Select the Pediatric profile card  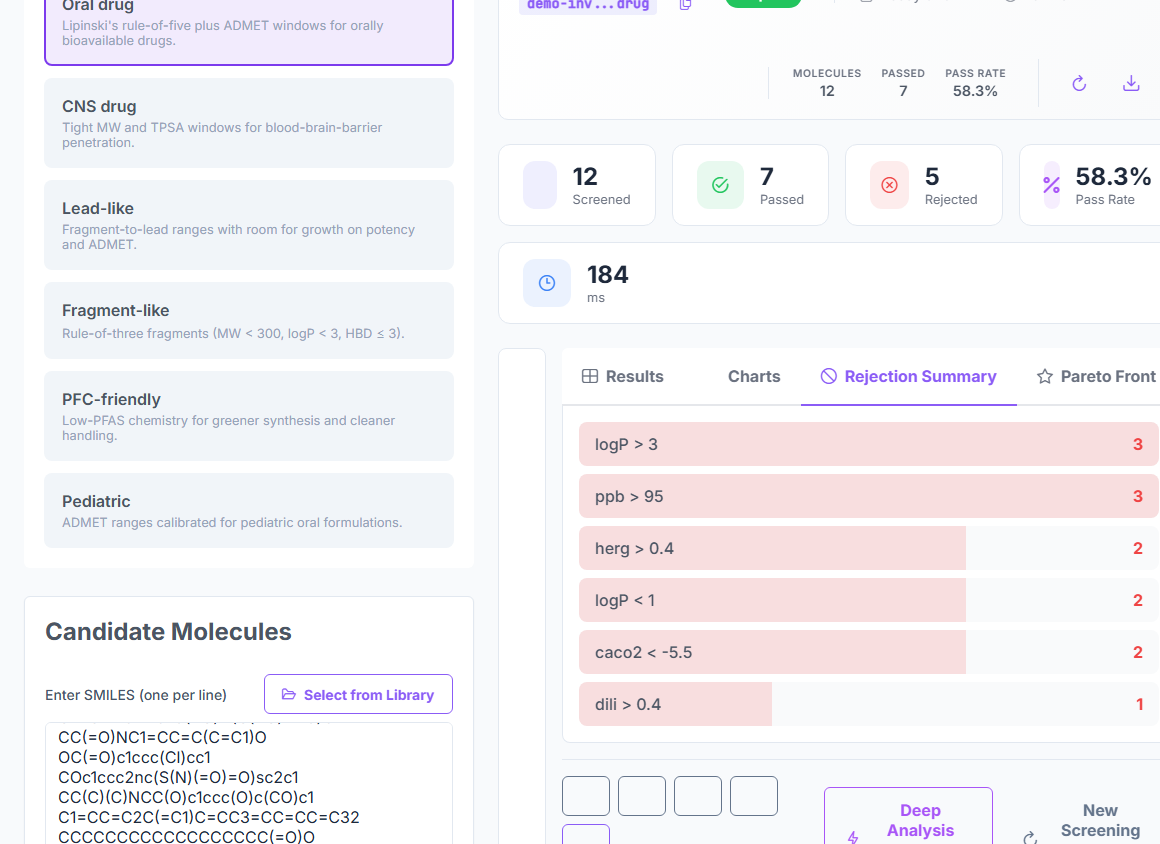(x=249, y=510)
